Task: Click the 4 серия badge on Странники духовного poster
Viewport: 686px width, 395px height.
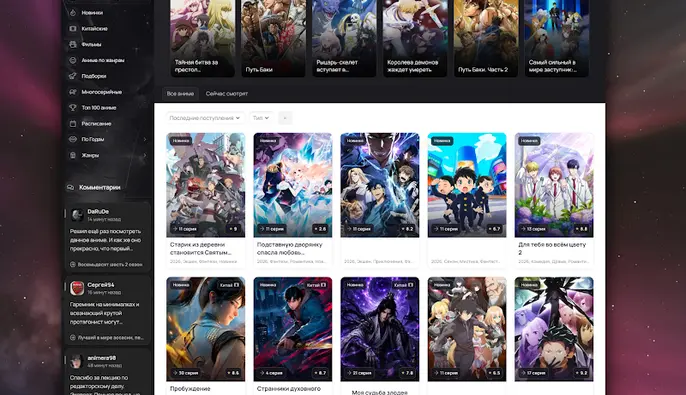Action: click(272, 373)
